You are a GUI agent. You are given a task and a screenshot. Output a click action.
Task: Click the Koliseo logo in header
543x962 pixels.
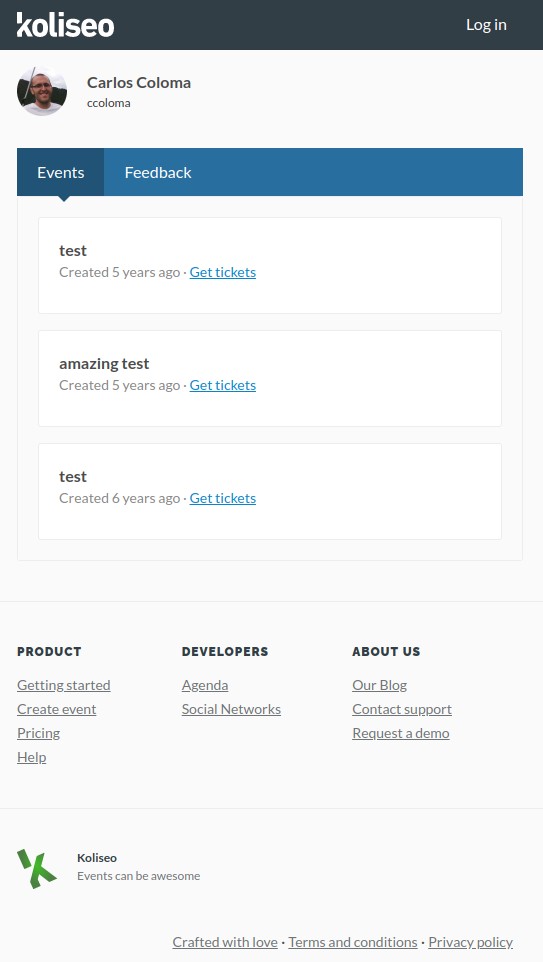click(x=65, y=25)
